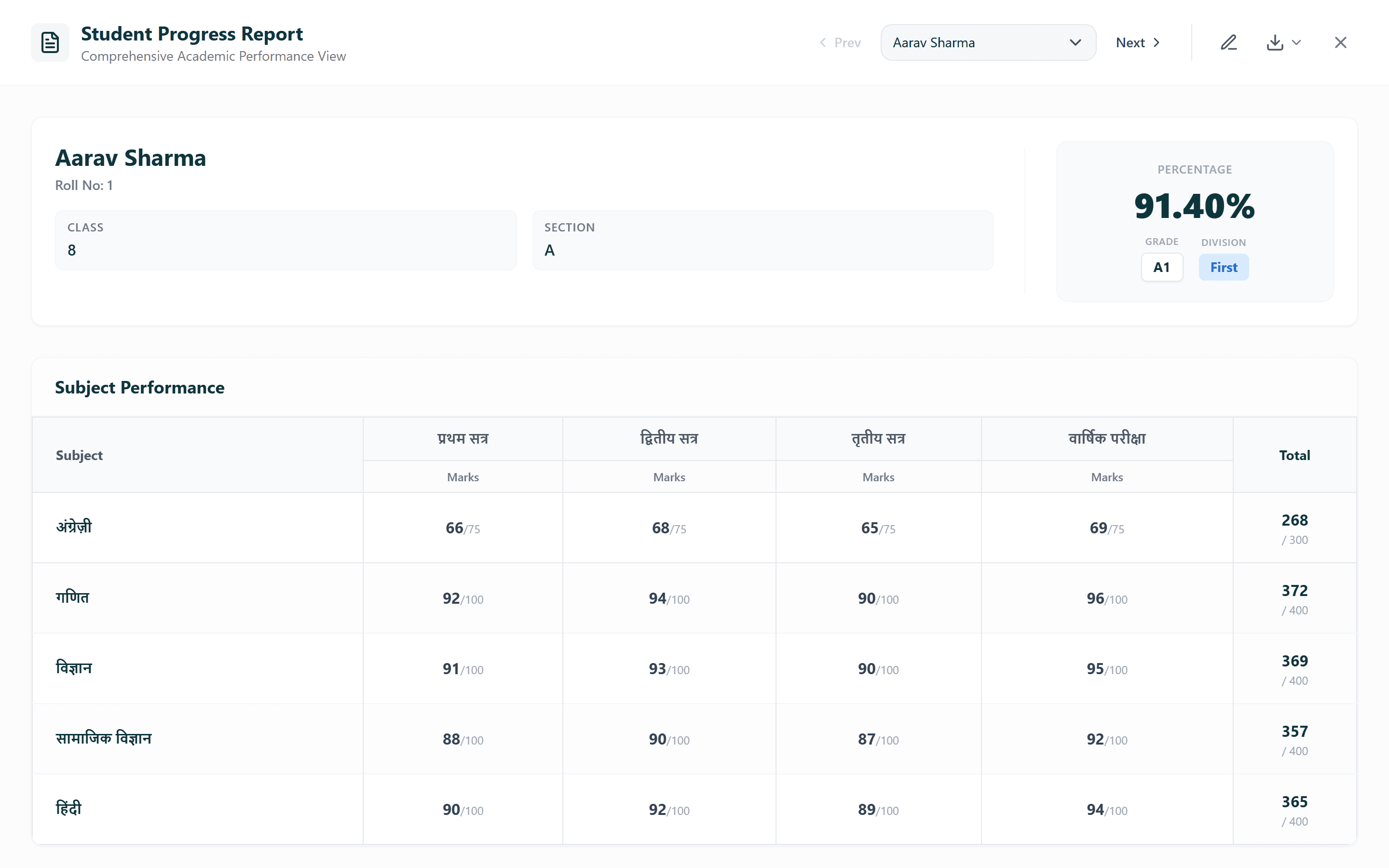
Task: Click the वार्षिक परीक्षा column header
Action: 1106,439
